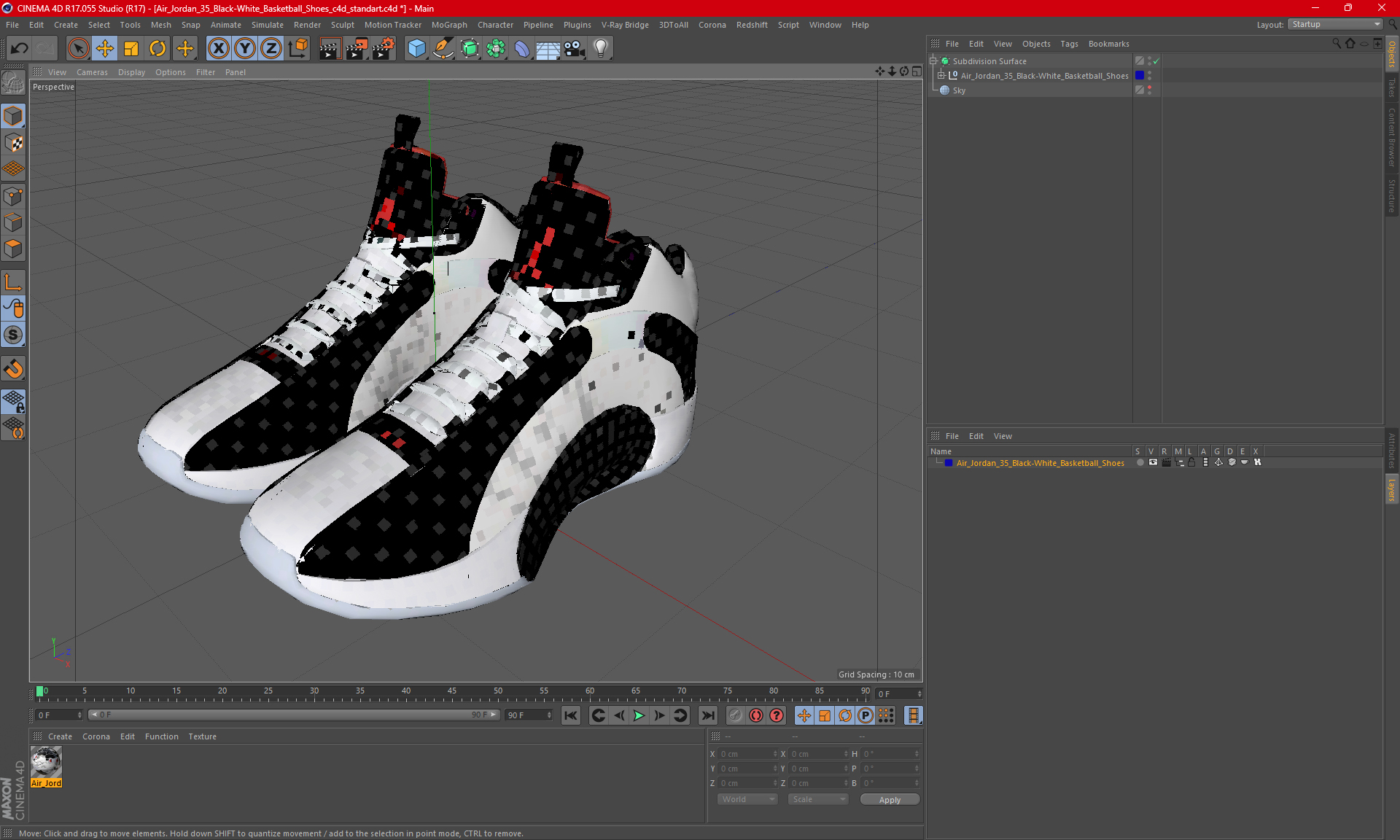Open the MoGraph menu
This screenshot has height=840, width=1400.
click(449, 25)
